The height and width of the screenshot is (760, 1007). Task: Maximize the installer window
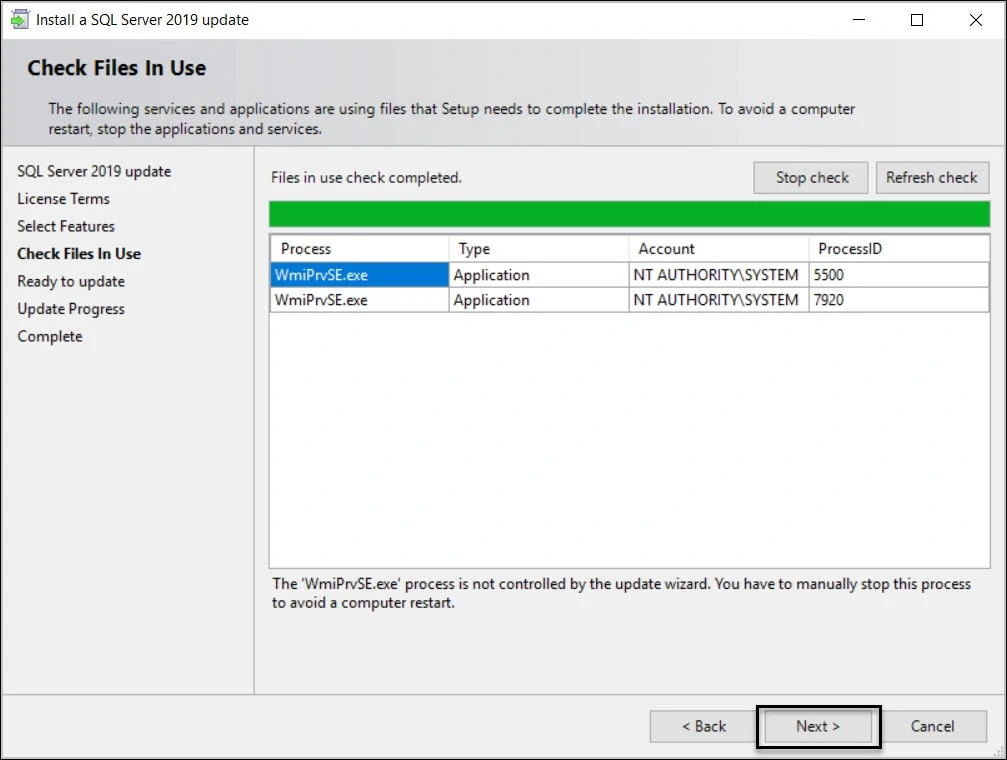pos(917,20)
